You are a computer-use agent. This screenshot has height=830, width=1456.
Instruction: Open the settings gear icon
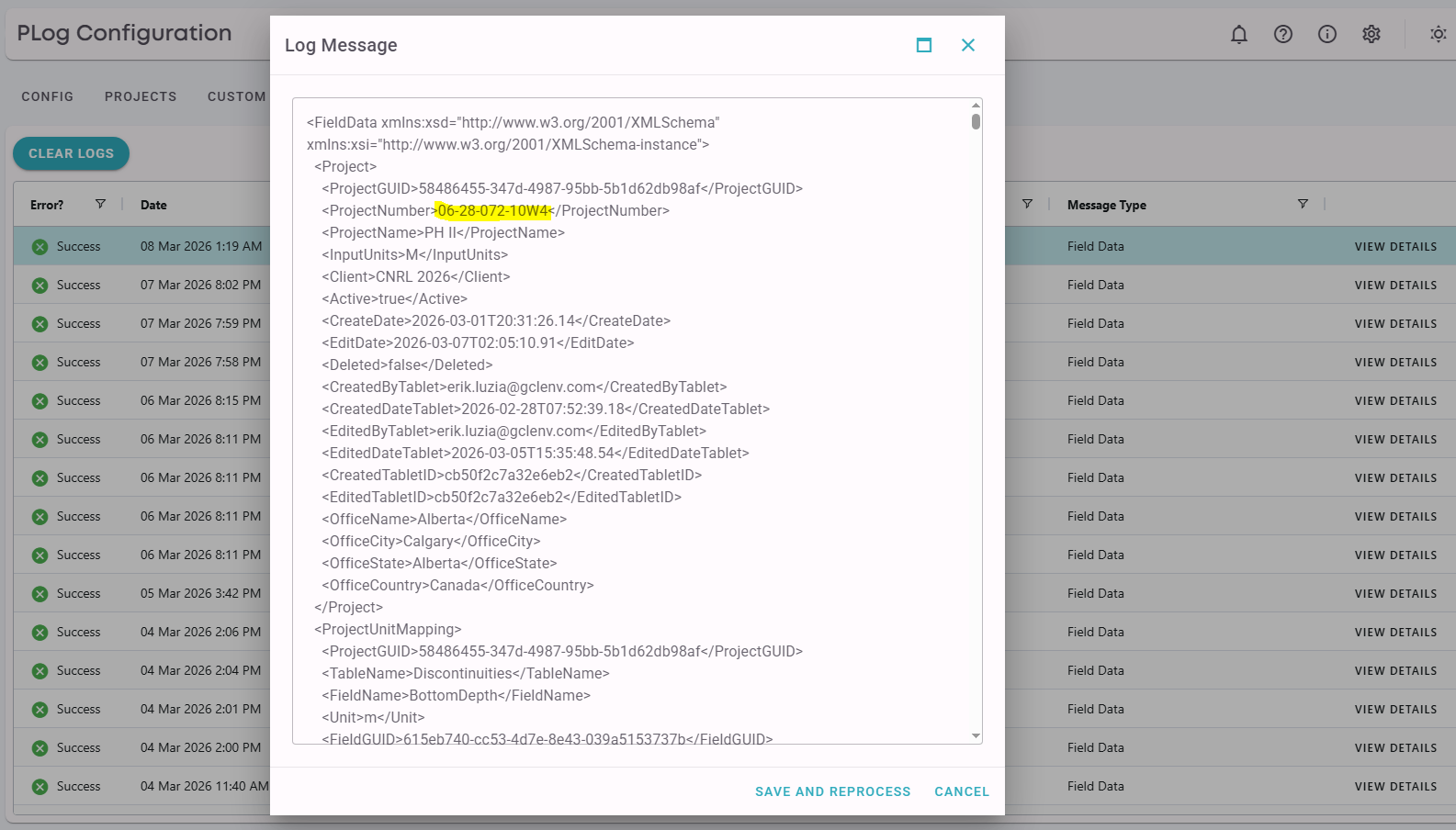(1371, 35)
